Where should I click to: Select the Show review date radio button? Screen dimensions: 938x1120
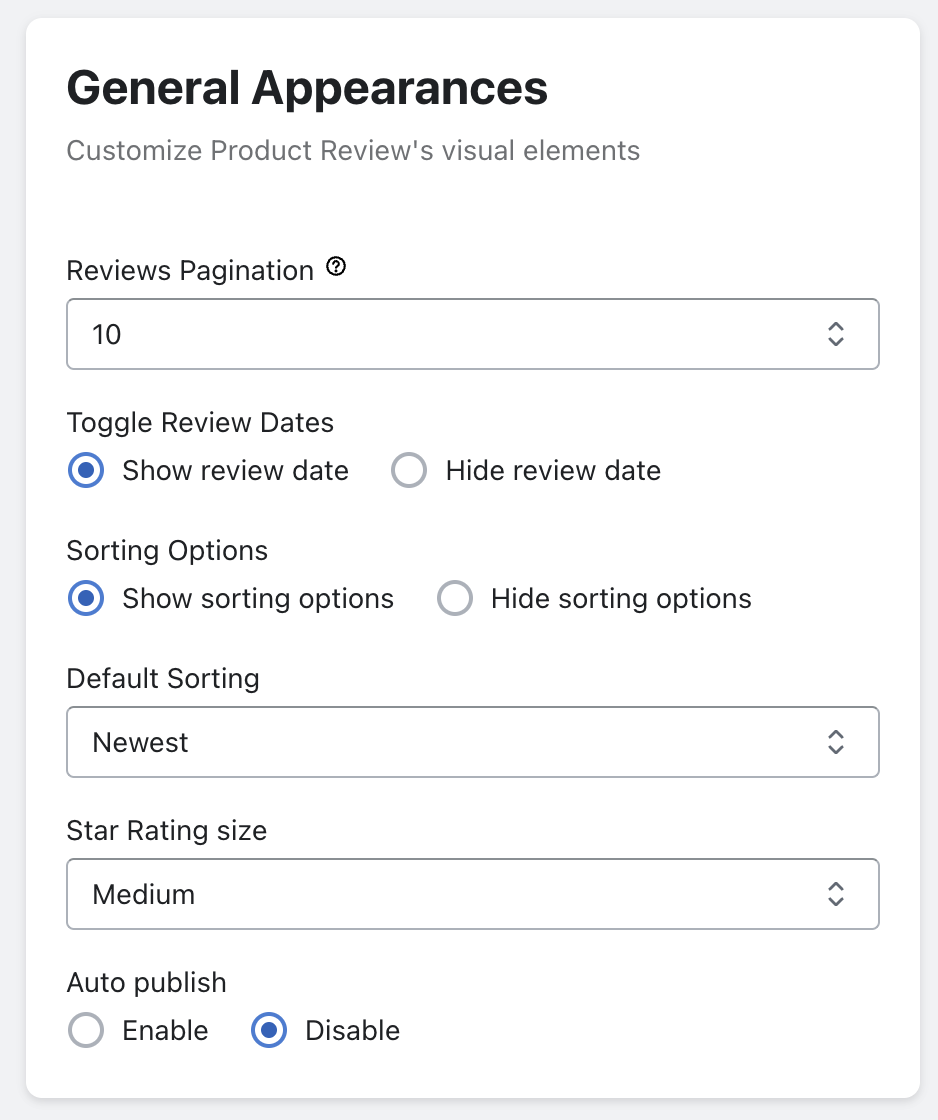coord(86,470)
